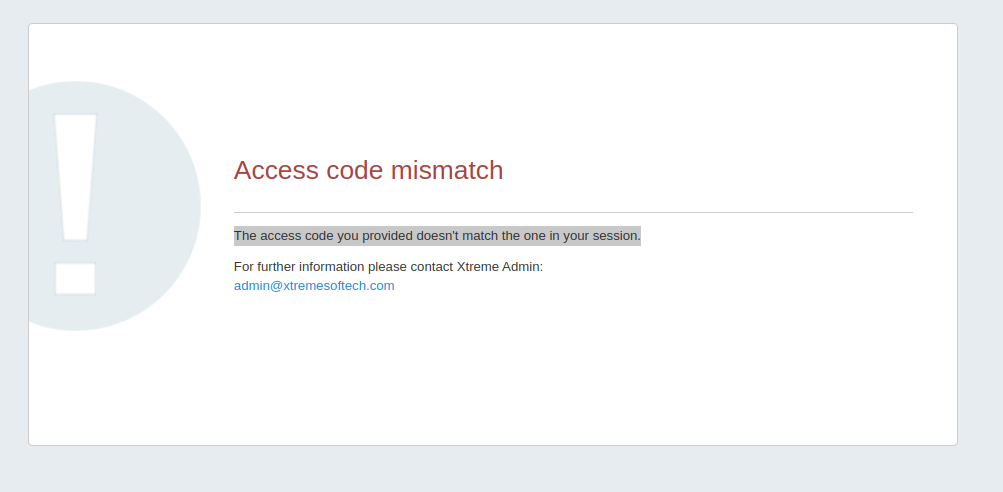
Task: Click the word 'doesn't' in the highlighted sentence
Action: [438, 236]
